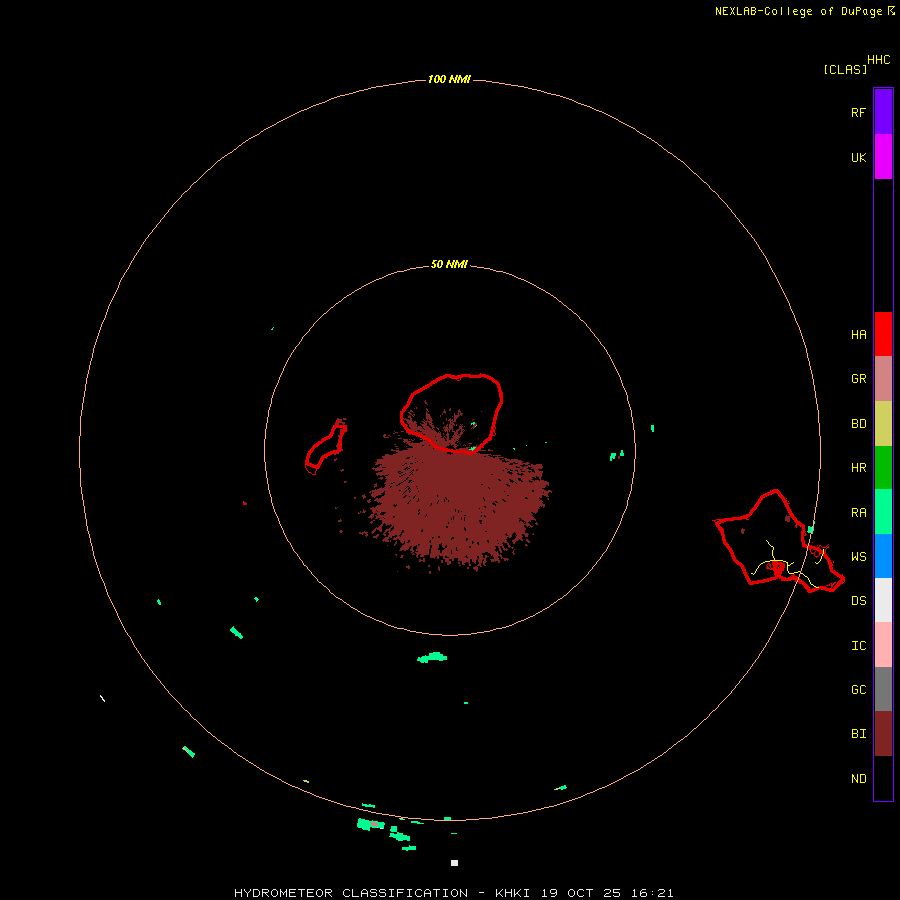Click the ND black legend swatch
Viewport: 900px width, 900px height.
point(883,778)
